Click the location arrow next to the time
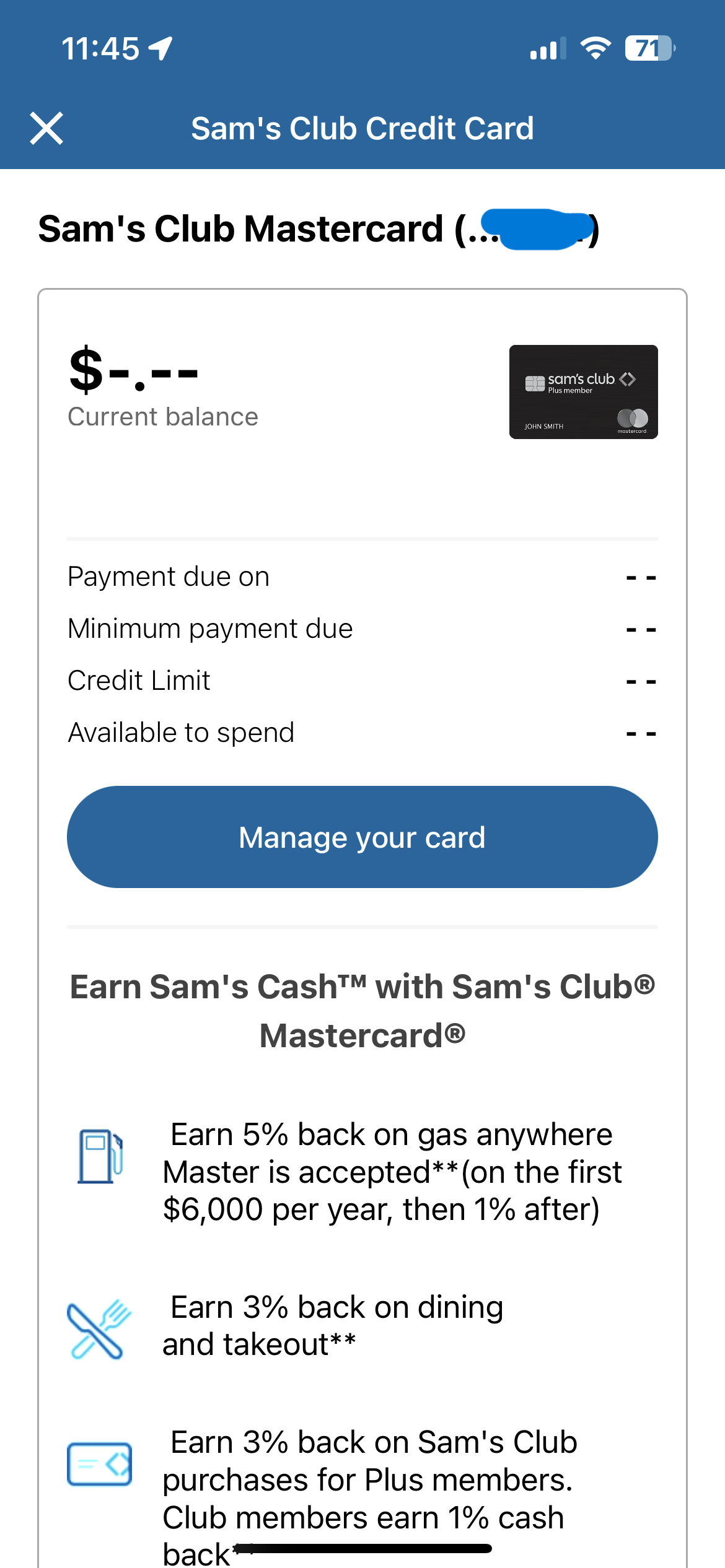This screenshot has height=1568, width=725. pos(160,48)
